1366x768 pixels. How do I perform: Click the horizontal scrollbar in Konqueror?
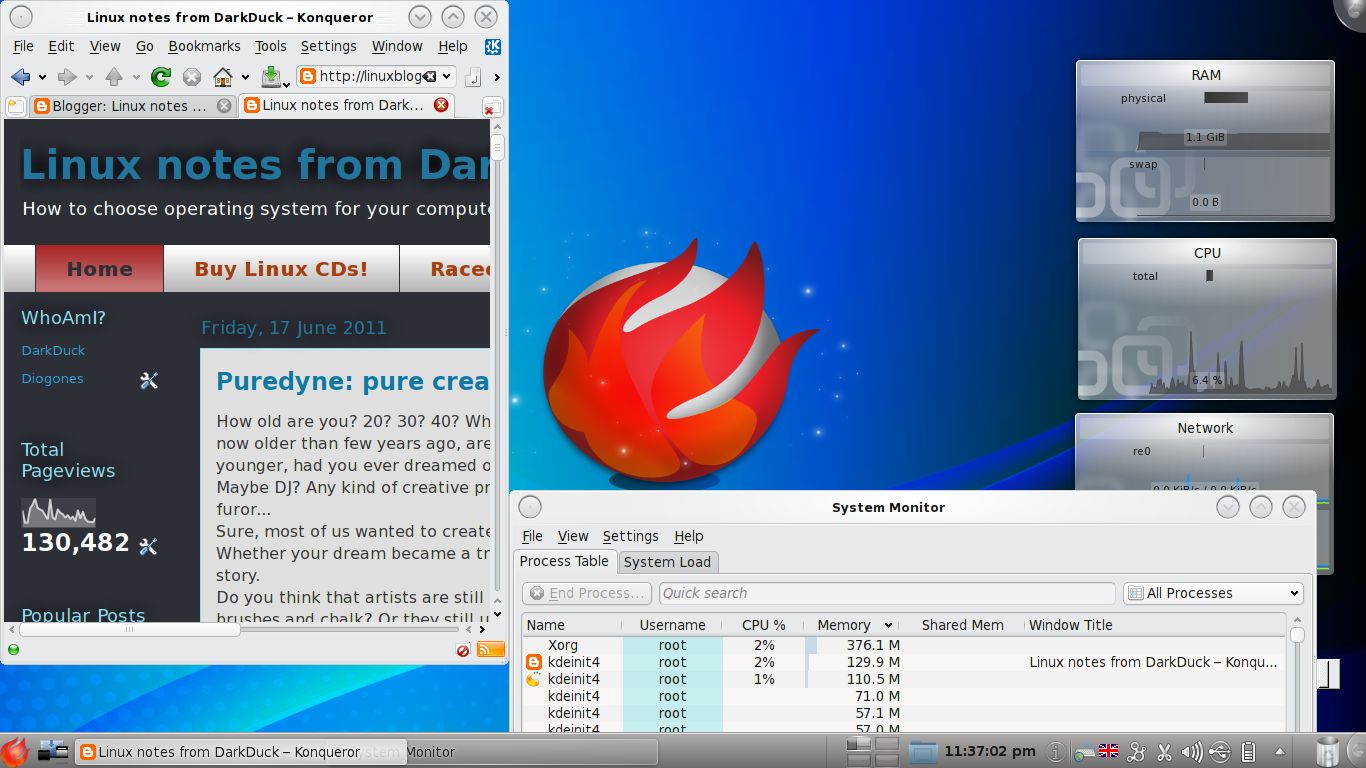130,631
